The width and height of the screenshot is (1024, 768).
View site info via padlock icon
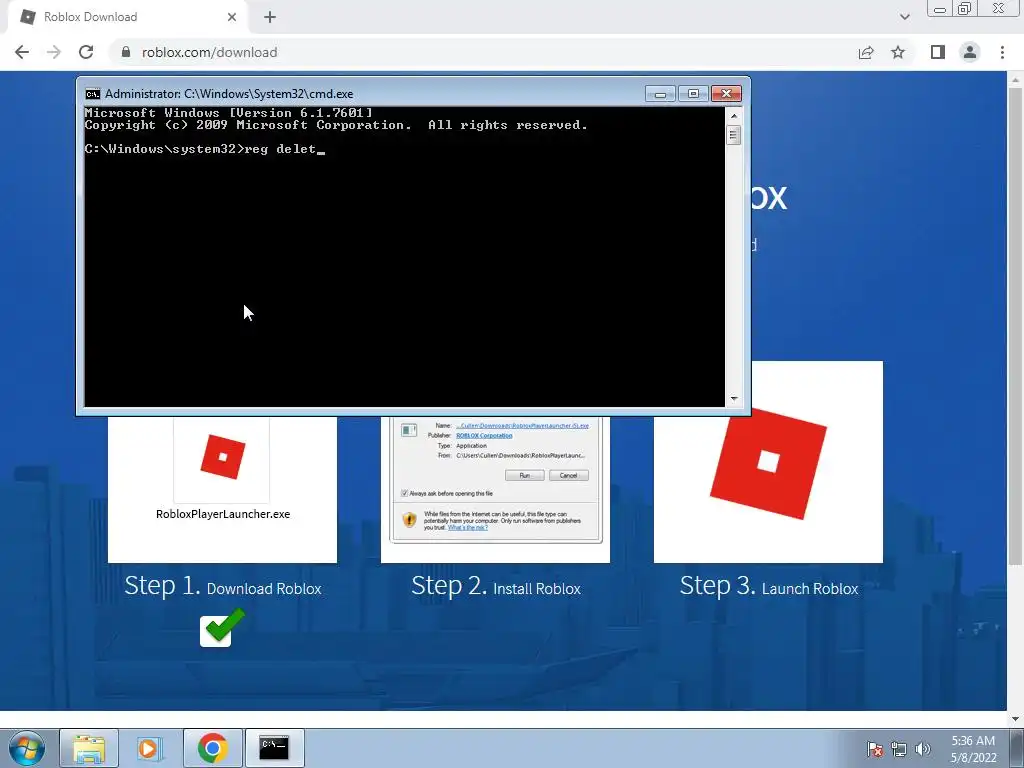(126, 52)
